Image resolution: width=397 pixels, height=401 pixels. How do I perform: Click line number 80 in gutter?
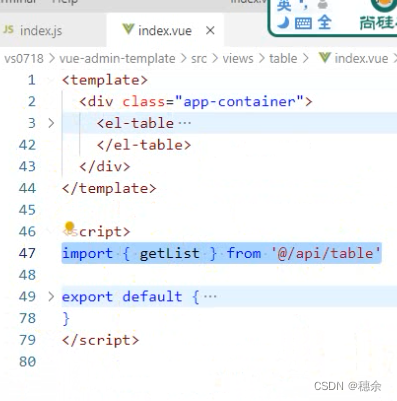click(x=27, y=361)
